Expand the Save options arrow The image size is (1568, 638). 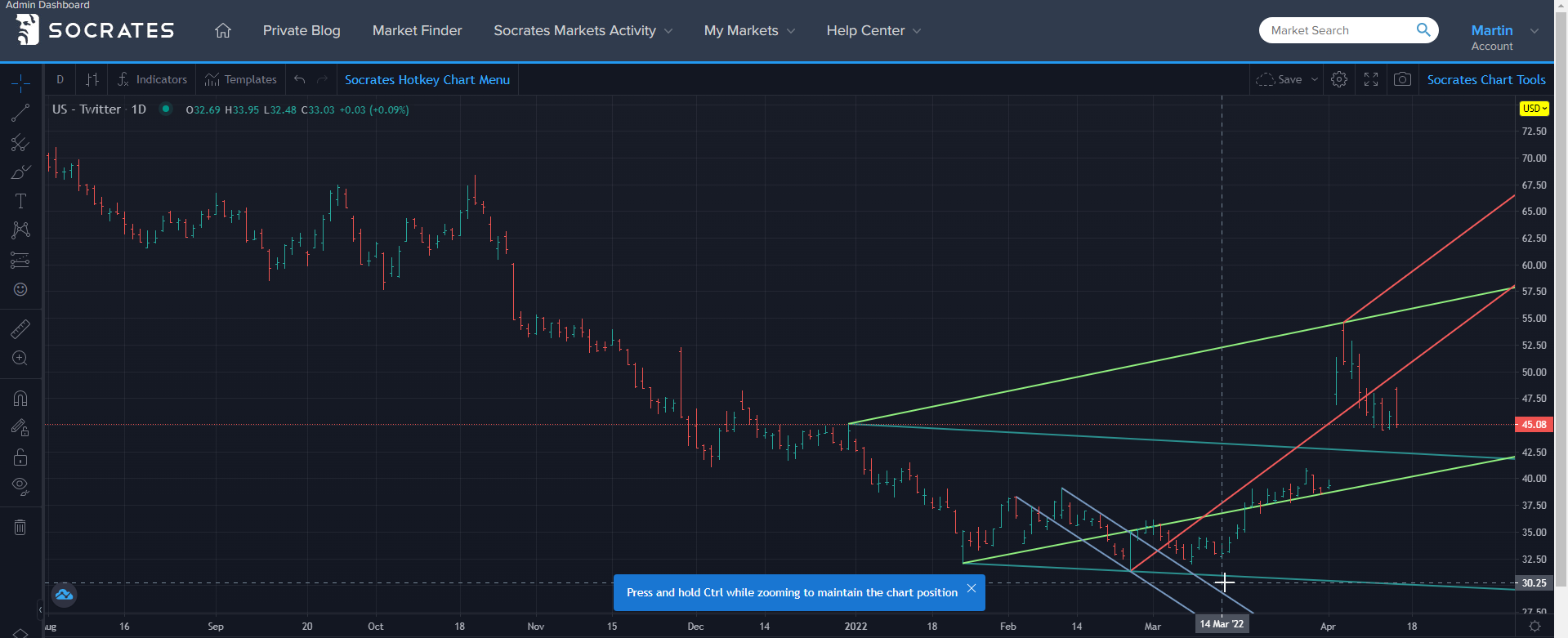point(1314,79)
